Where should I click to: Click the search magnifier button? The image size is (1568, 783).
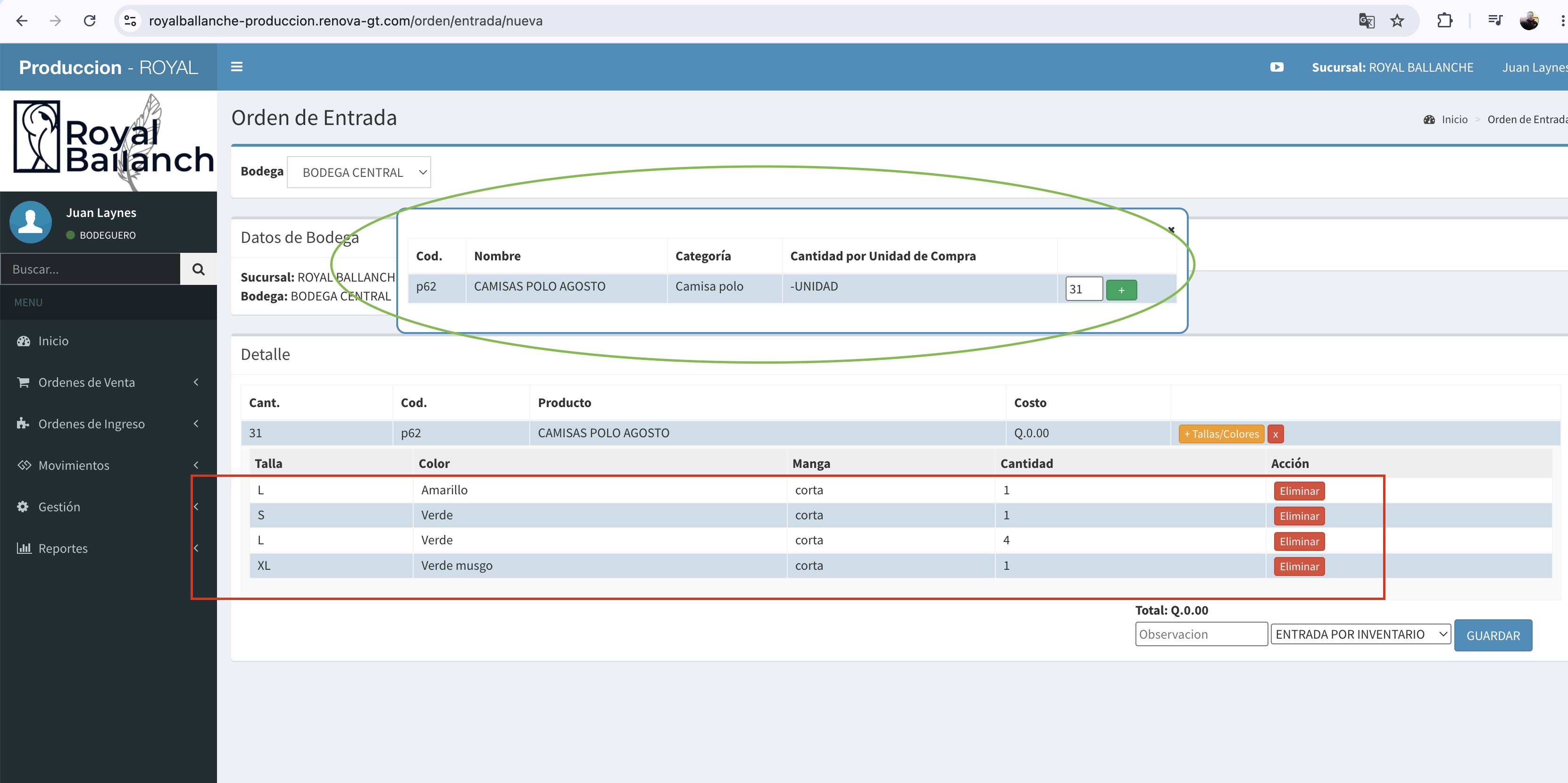coord(199,268)
